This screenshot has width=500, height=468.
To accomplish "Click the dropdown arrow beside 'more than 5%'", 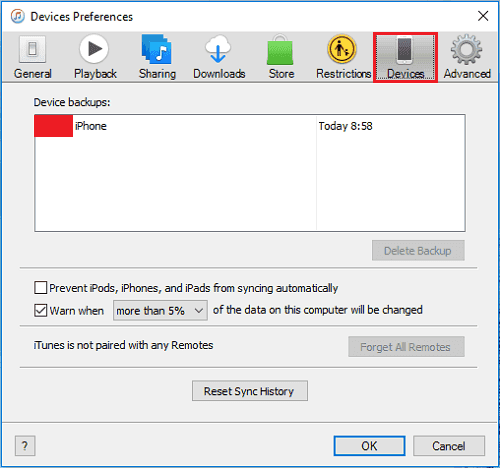I will point(199,311).
